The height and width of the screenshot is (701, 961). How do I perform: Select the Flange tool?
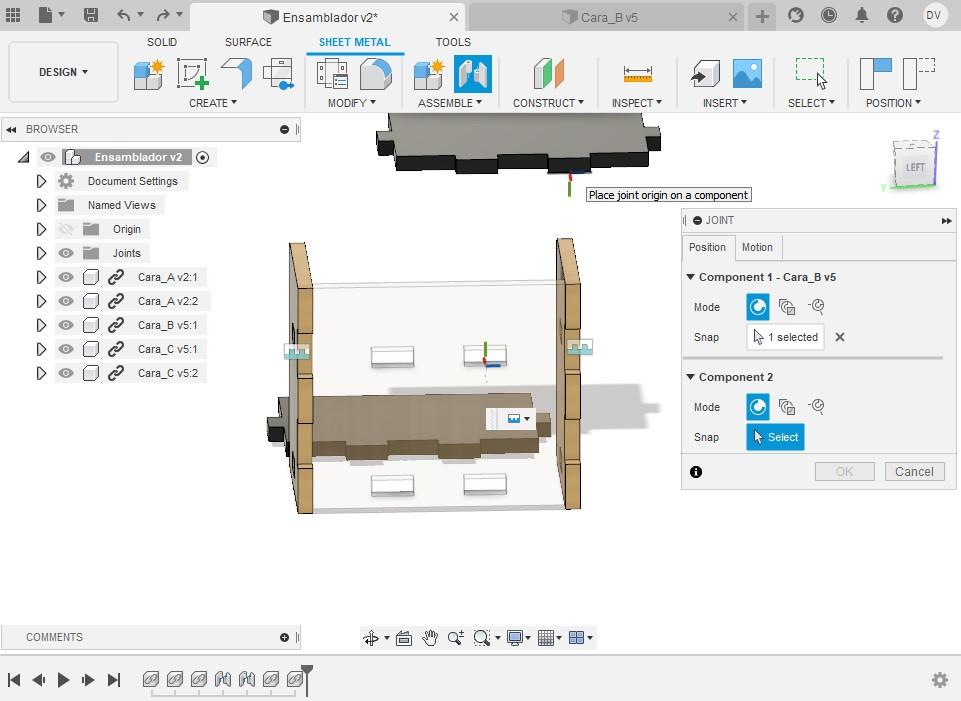pyautogui.click(x=237, y=74)
